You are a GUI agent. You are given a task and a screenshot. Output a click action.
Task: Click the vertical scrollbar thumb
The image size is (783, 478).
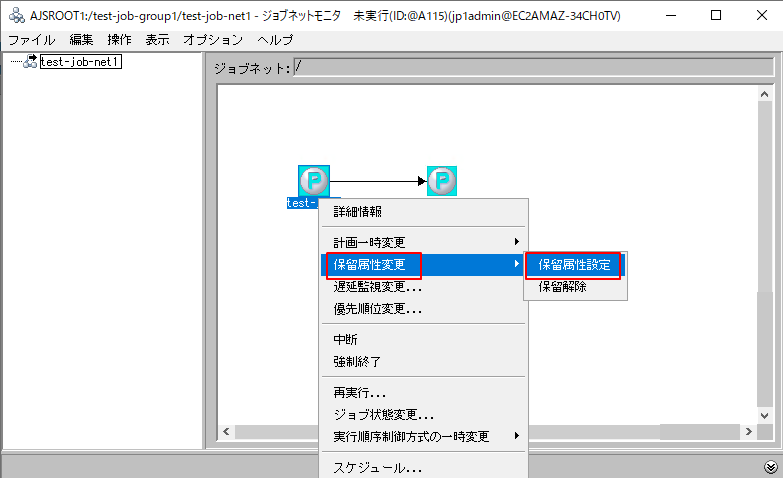[765, 196]
